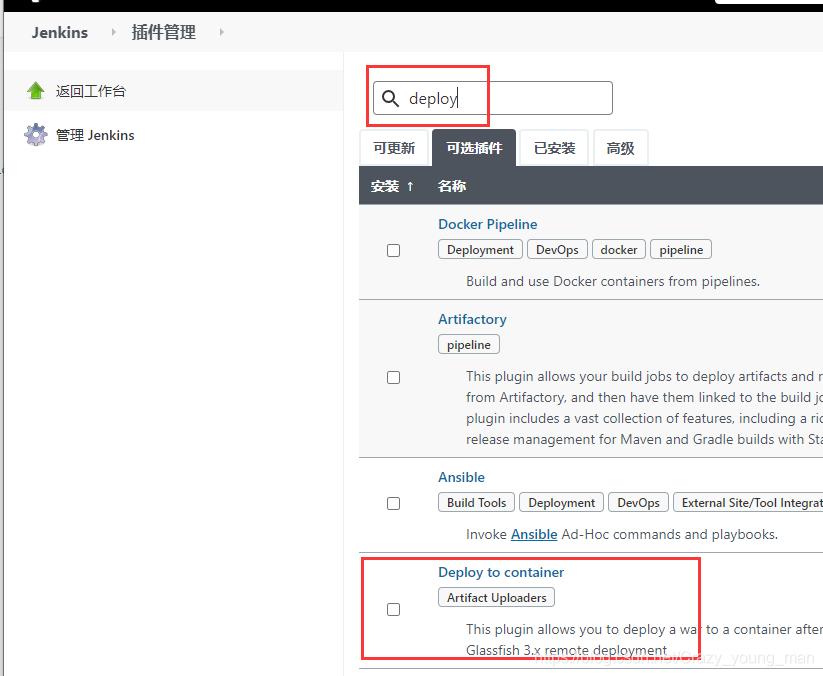Click the Build Tools tag
This screenshot has width=823, height=676.
tap(477, 502)
